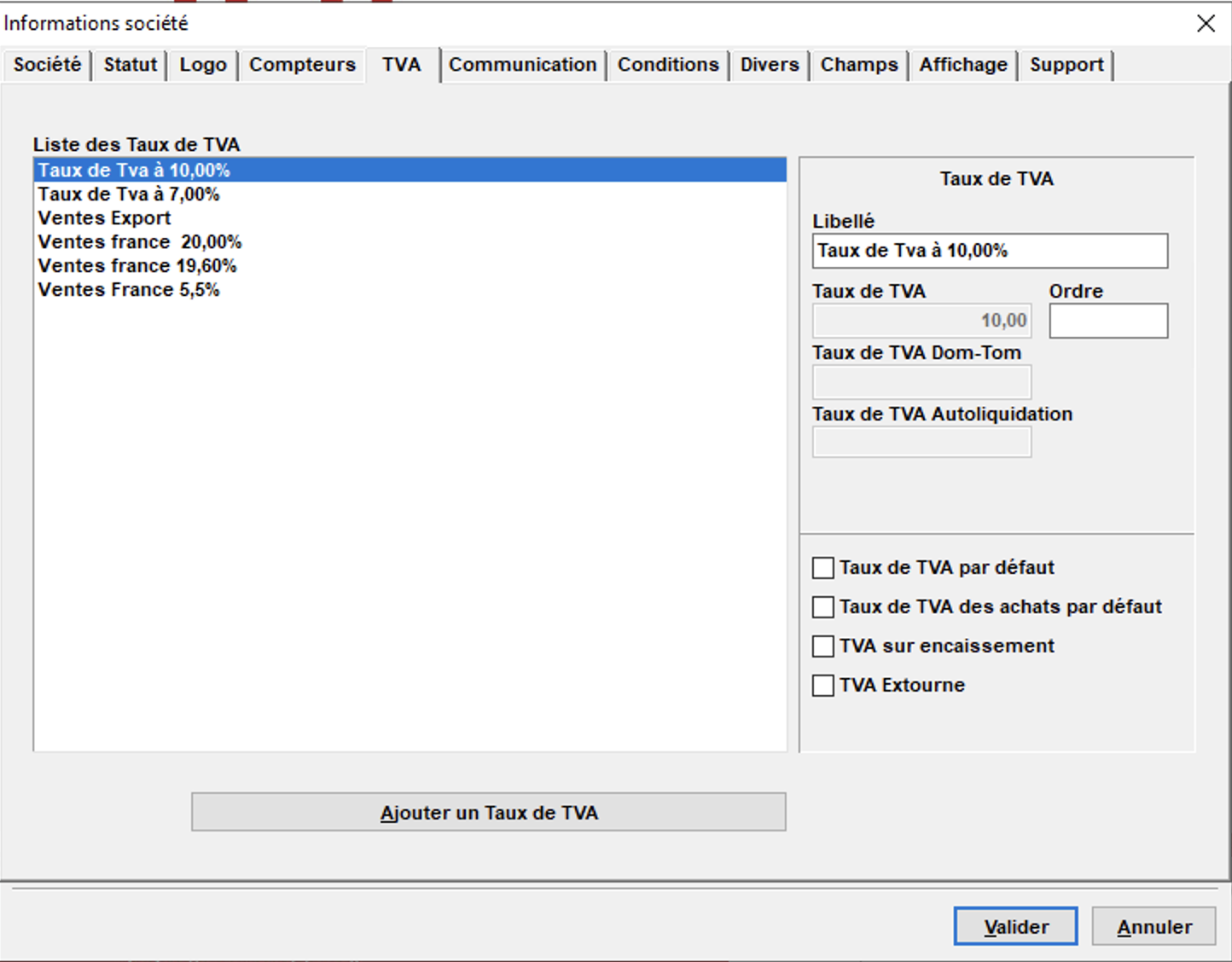Switch to the Société tab

click(47, 65)
